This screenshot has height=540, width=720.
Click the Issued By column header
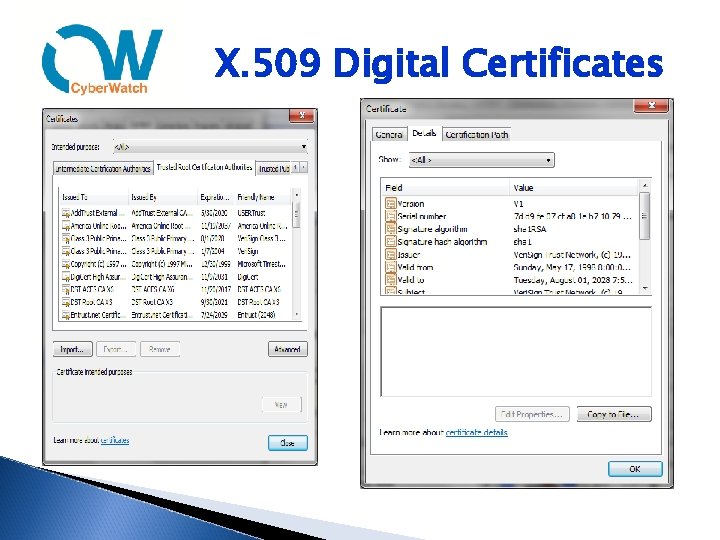pos(163,197)
